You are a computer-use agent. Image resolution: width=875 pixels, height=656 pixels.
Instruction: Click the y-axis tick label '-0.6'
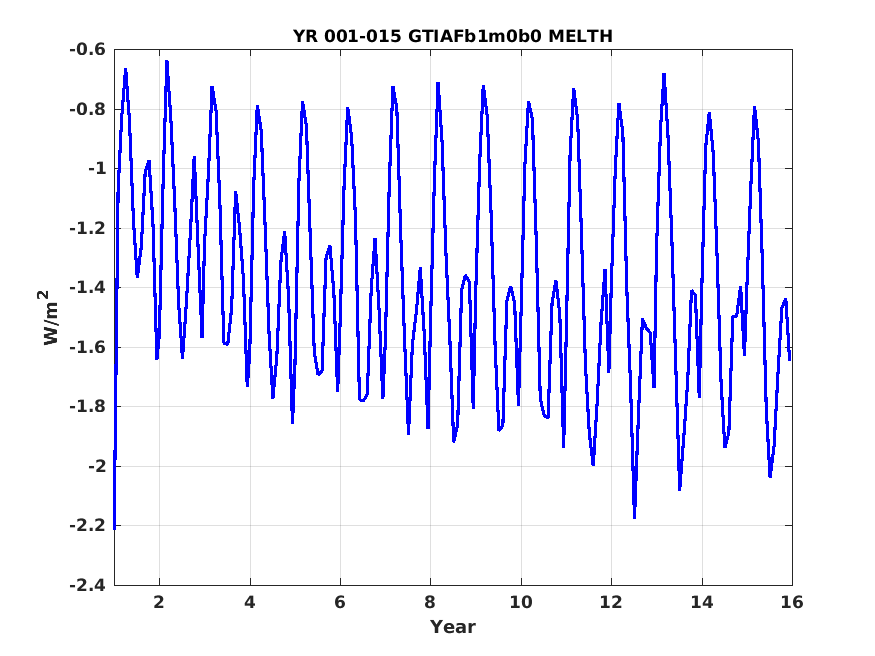tap(88, 50)
